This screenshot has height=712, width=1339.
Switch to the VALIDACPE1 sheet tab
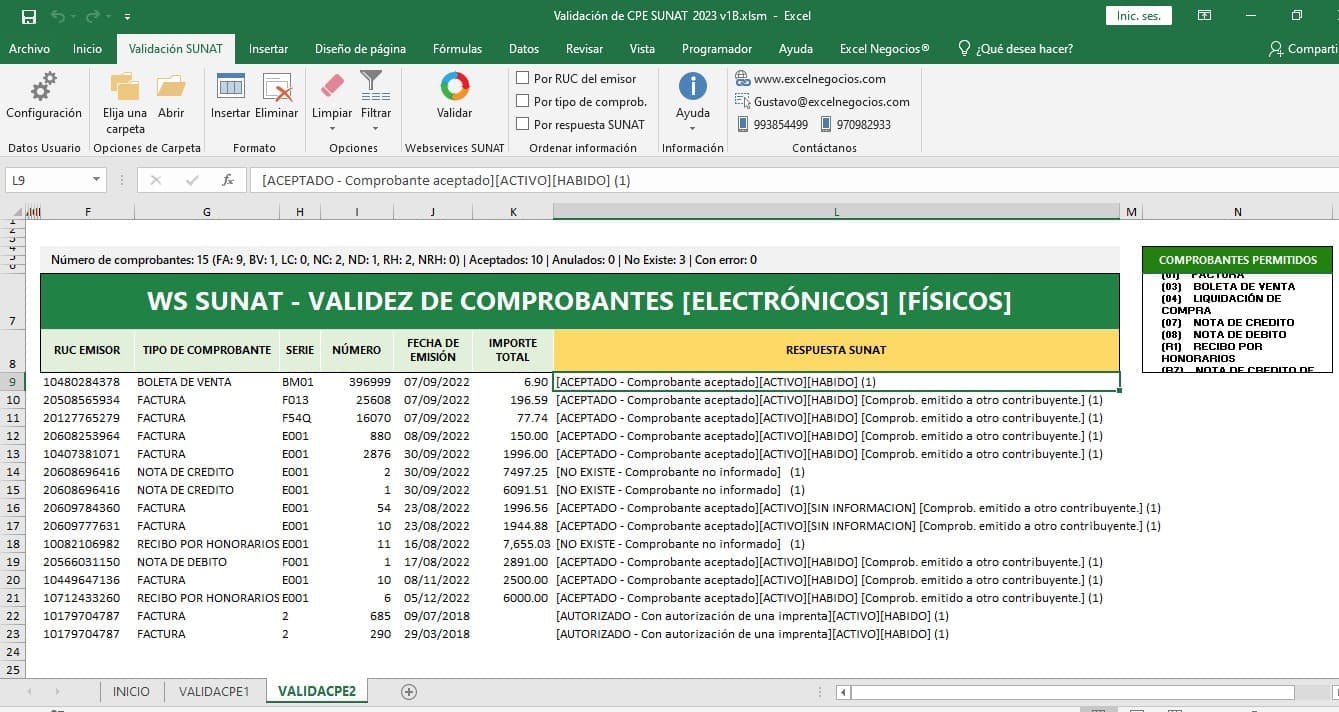click(214, 691)
